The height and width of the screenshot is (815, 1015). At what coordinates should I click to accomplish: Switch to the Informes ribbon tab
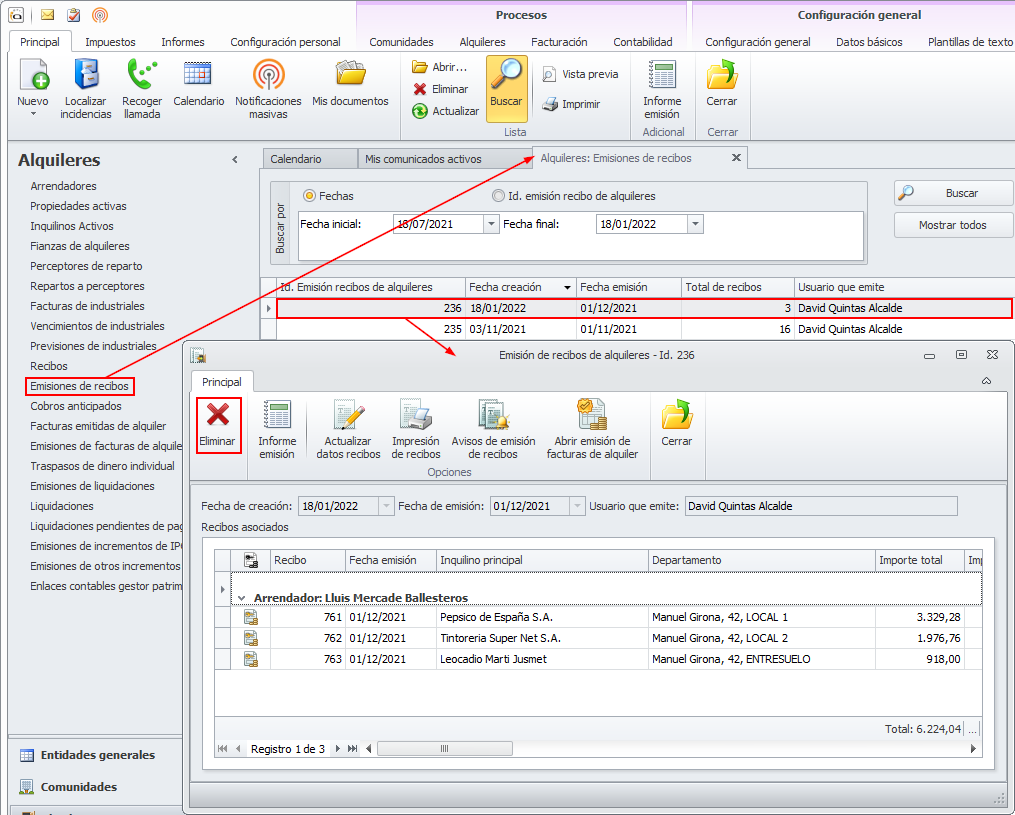tap(183, 42)
